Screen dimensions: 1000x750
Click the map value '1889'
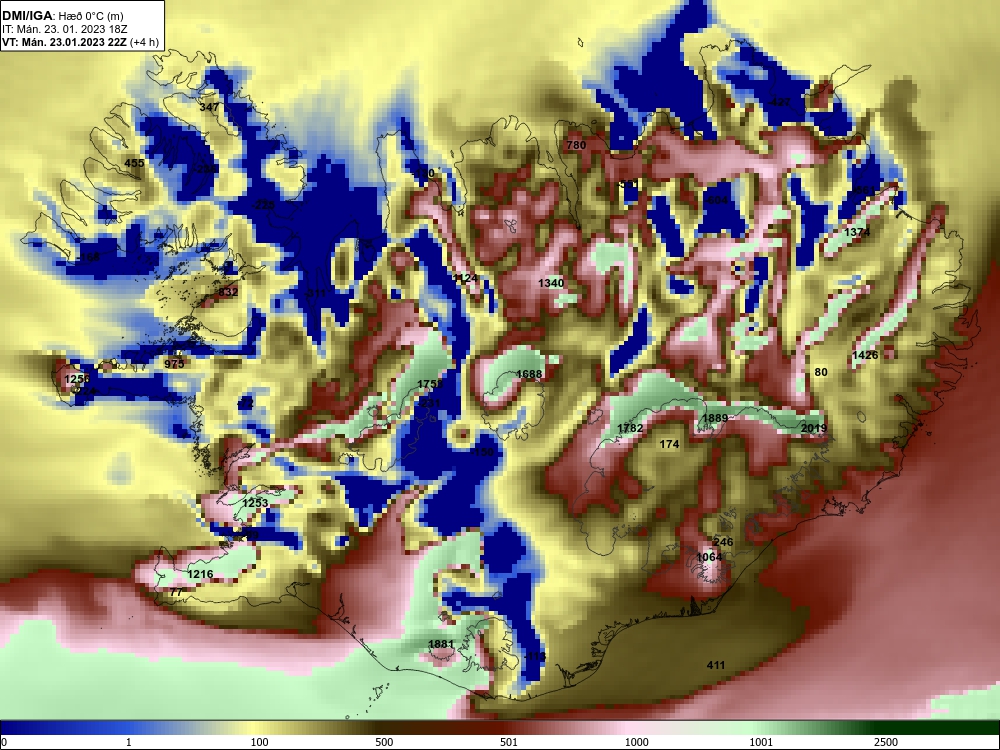click(x=715, y=418)
